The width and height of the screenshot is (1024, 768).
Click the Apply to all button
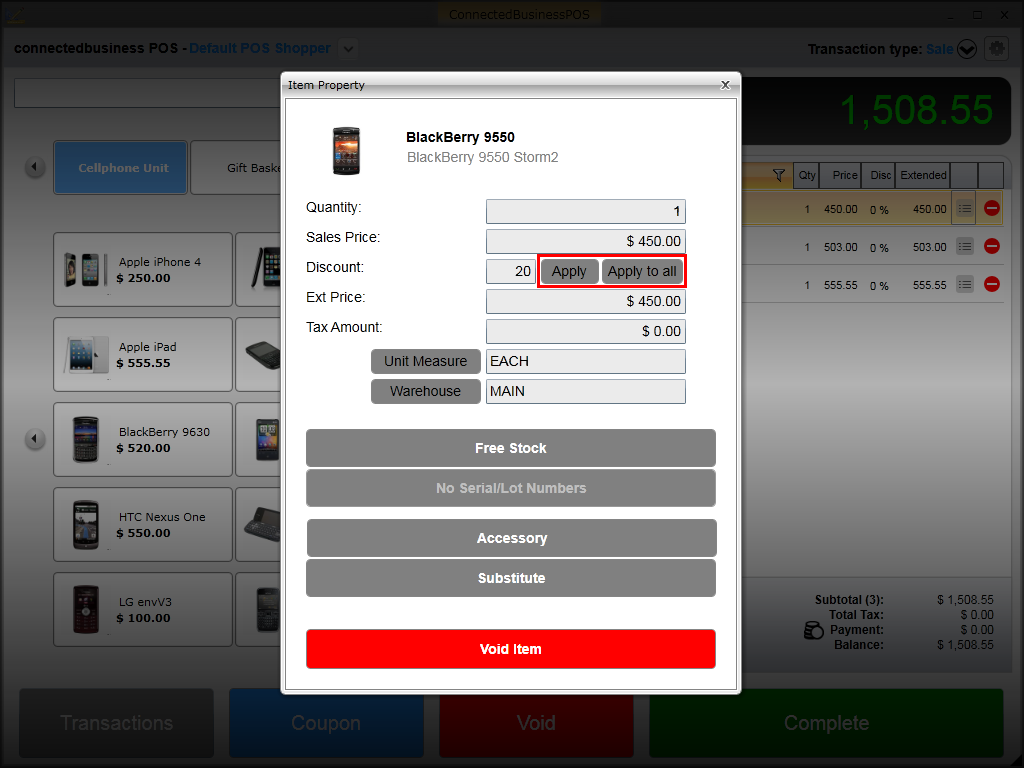click(x=642, y=271)
